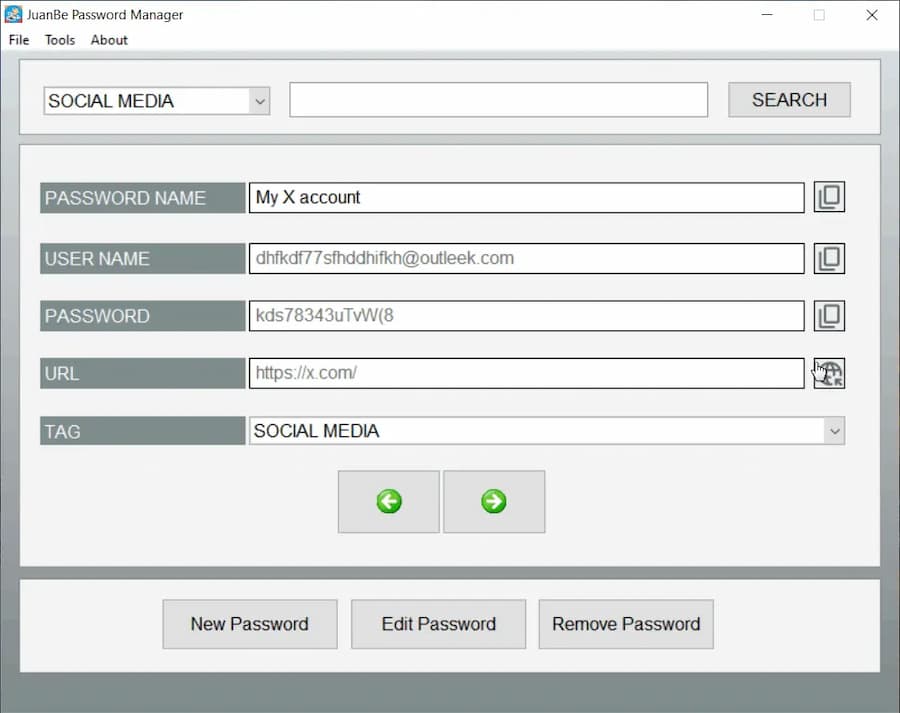The image size is (900, 713).
Task: Click the user name email field
Action: [526, 258]
